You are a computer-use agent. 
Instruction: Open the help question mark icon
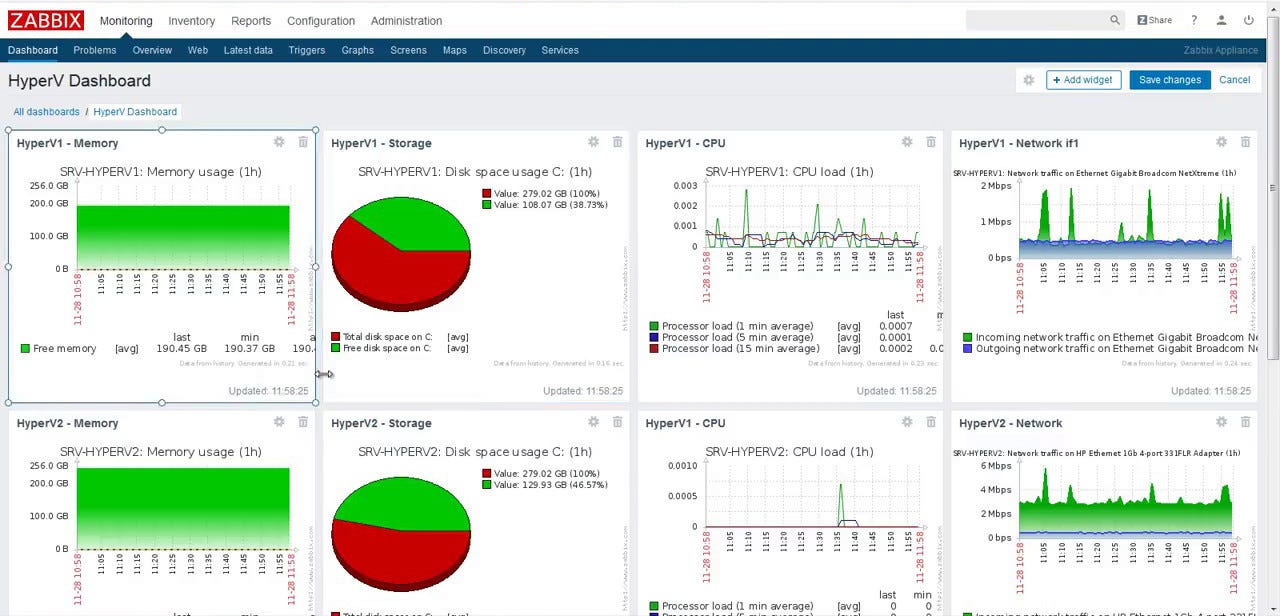click(1194, 20)
